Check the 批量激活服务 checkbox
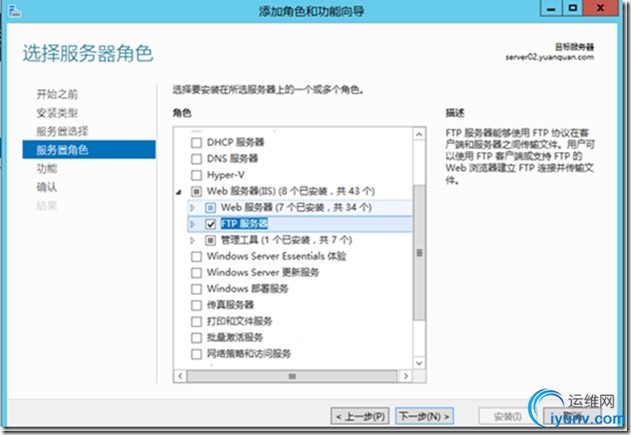The image size is (631, 435). click(x=196, y=337)
